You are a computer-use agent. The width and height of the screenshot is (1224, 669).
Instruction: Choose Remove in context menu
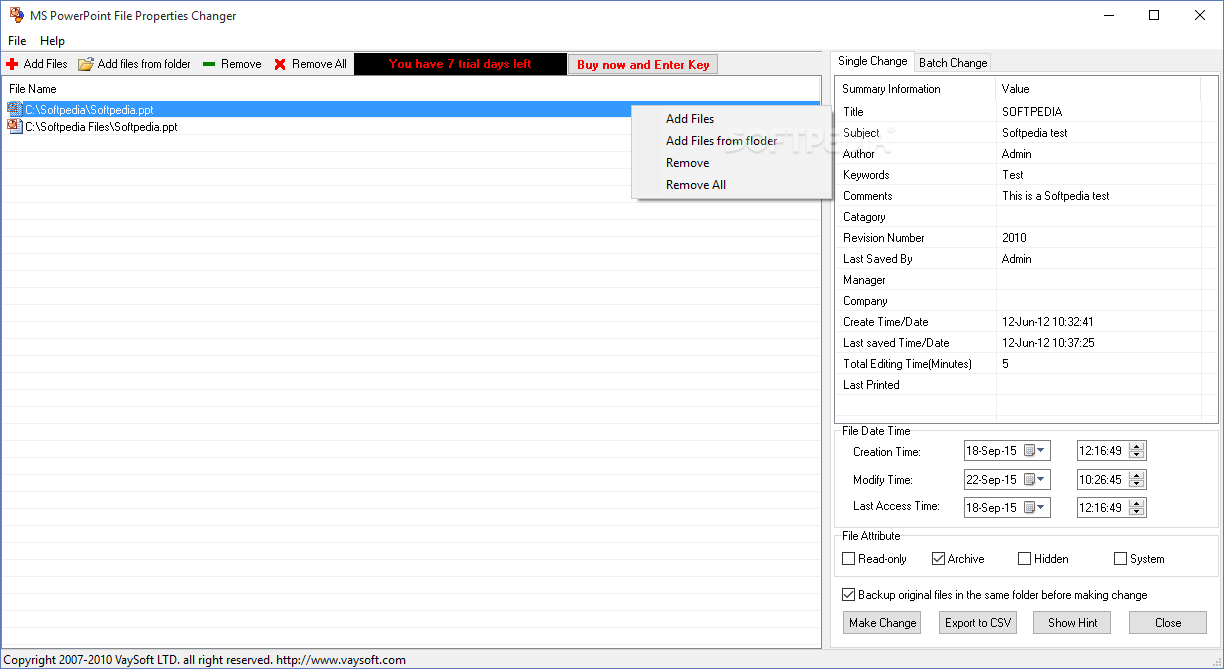(732, 163)
